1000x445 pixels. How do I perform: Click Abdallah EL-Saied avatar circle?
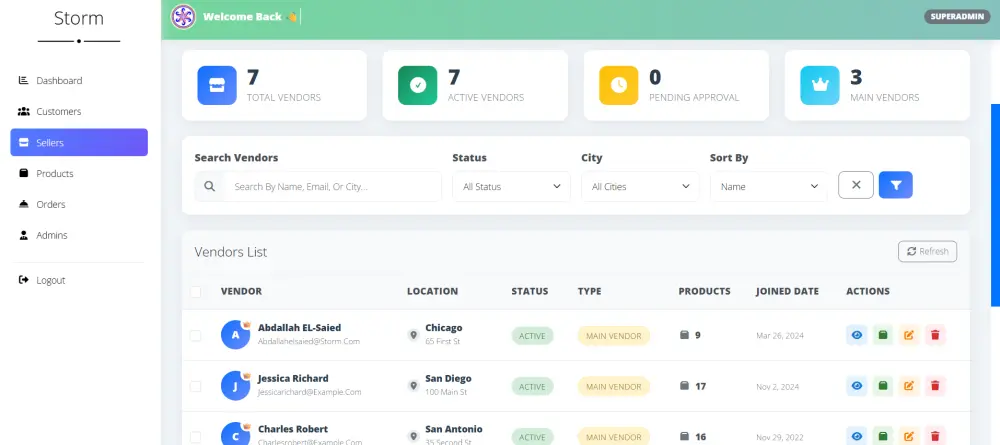coord(235,335)
